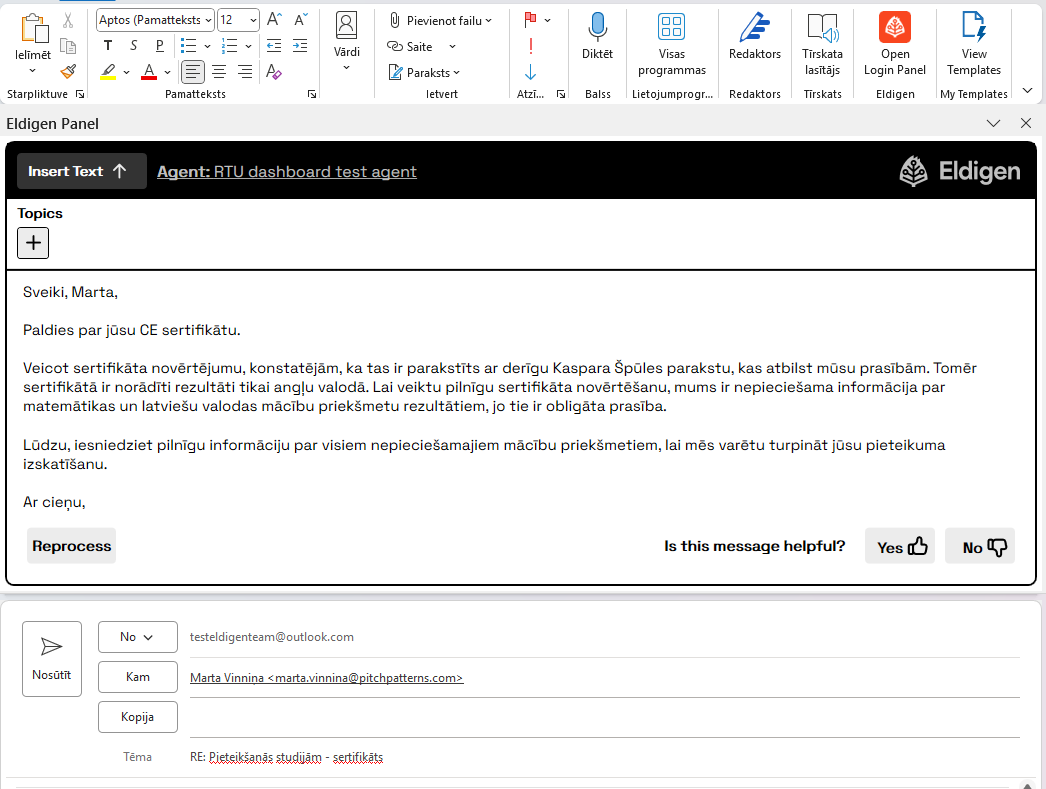1046x789 pixels.
Task: Click Insert Text button
Action: point(81,171)
